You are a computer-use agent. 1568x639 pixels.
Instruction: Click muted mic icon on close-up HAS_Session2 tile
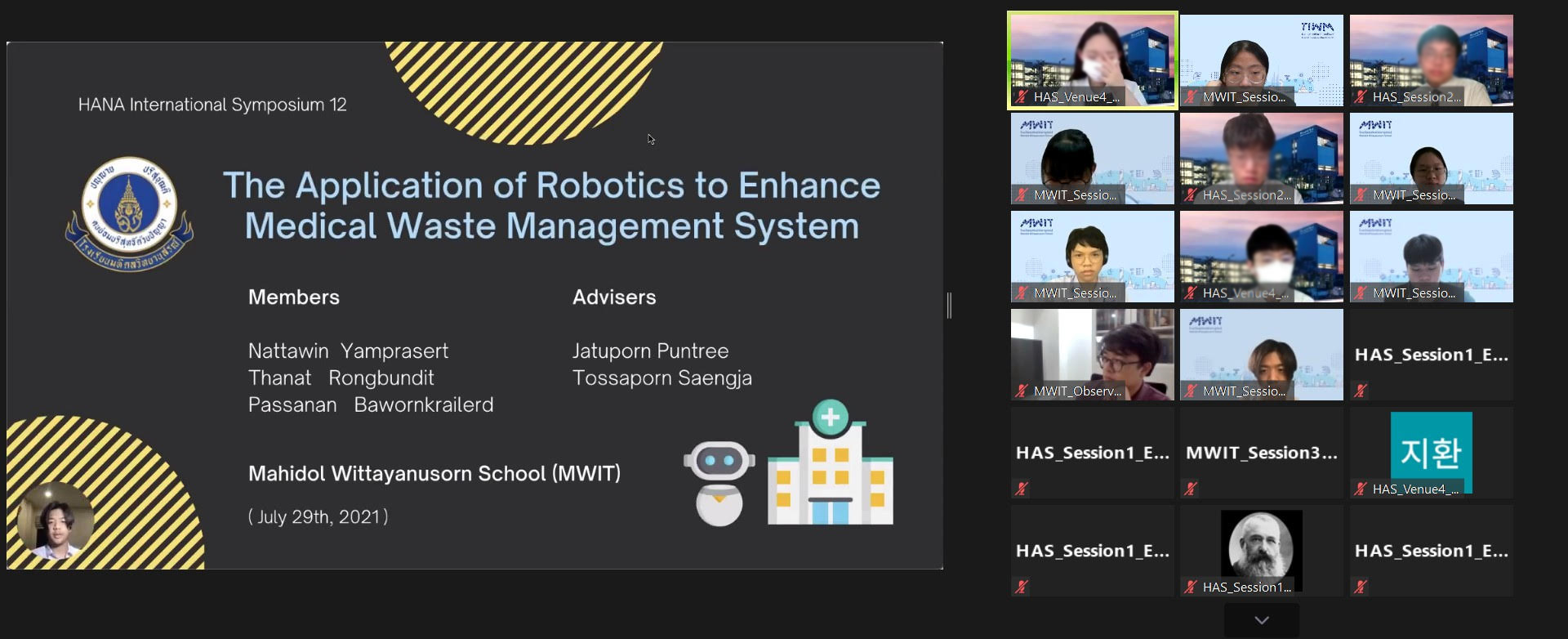[x=1191, y=195]
